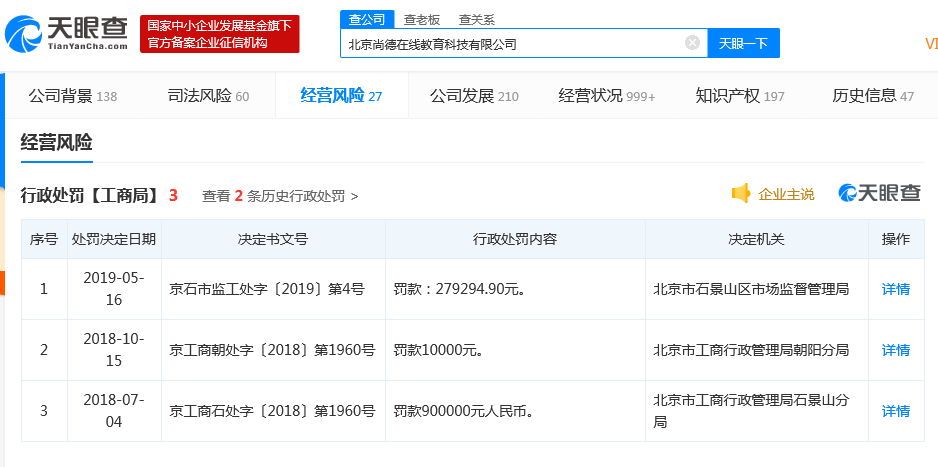This screenshot has height=467, width=938.
Task: Click the TianYanCha logo in header
Action: point(67,33)
